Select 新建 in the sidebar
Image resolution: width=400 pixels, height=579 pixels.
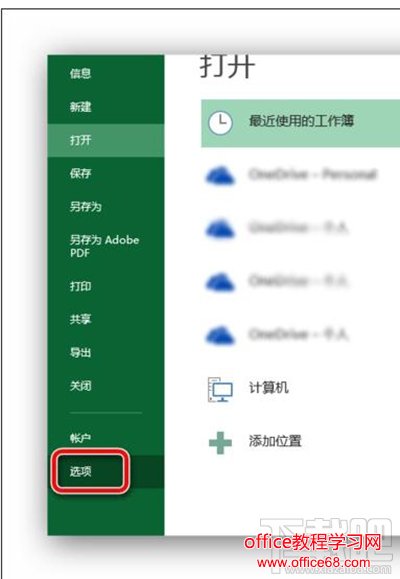[80, 107]
